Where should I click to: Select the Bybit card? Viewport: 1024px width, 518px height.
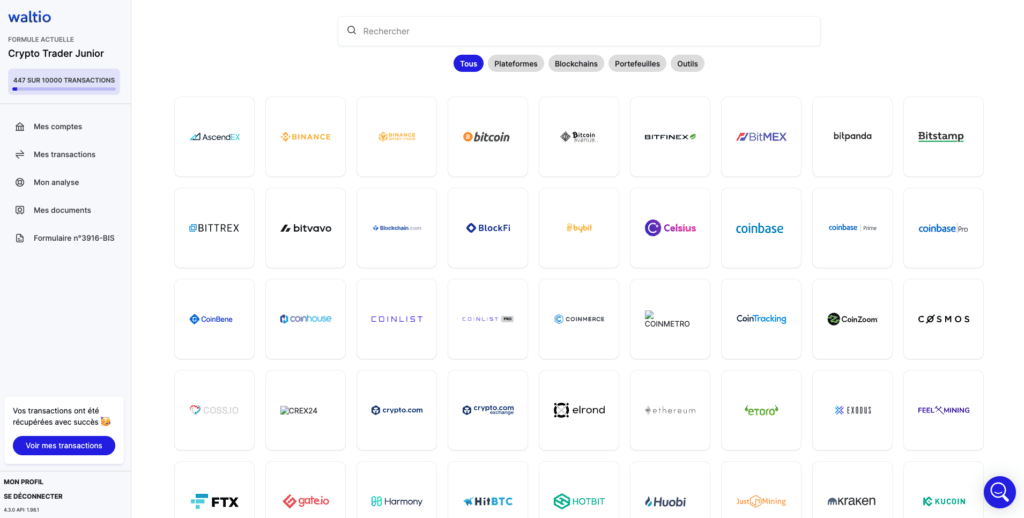pyautogui.click(x=579, y=228)
